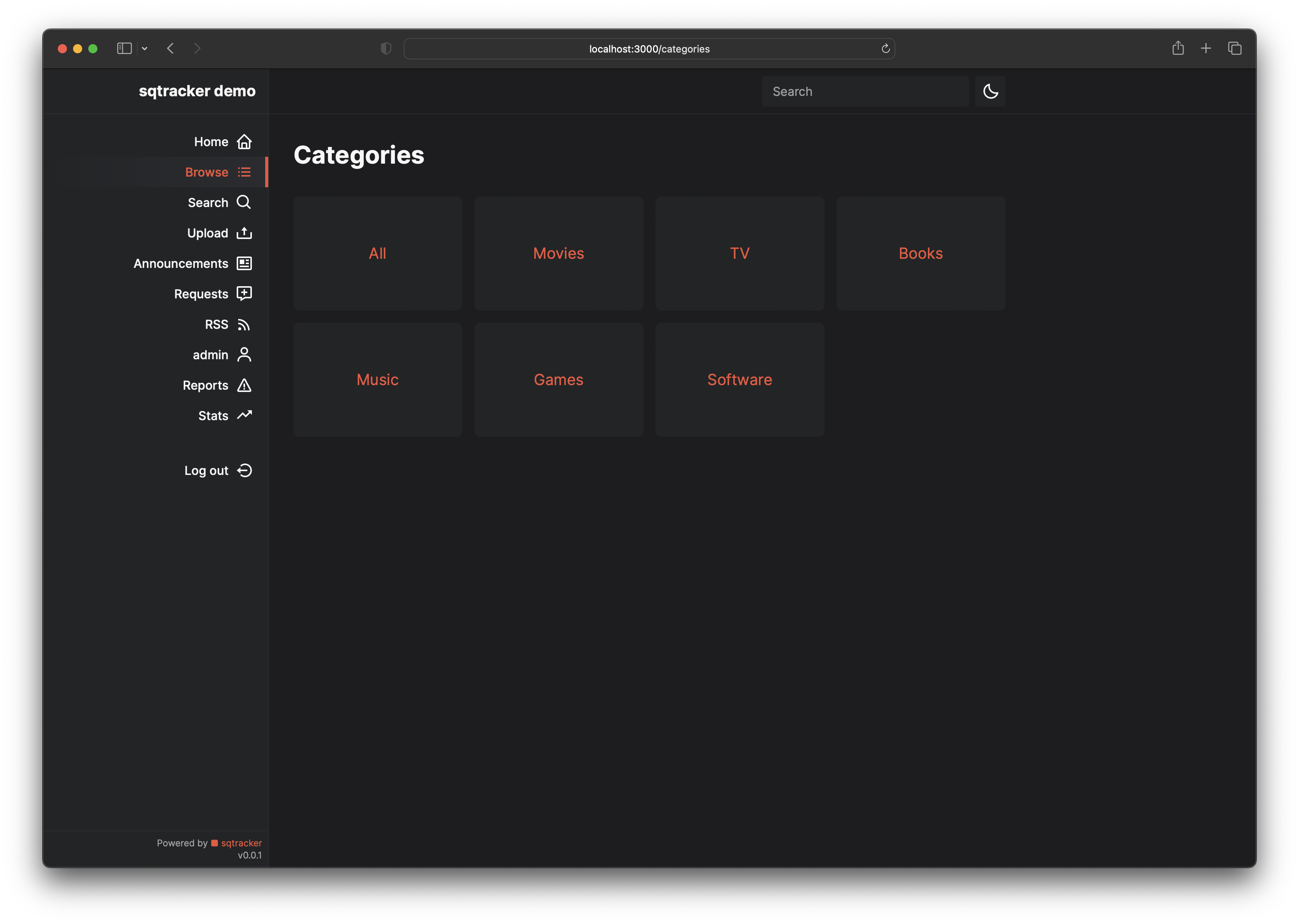Expand sidebar options dropdown chevron

point(145,48)
